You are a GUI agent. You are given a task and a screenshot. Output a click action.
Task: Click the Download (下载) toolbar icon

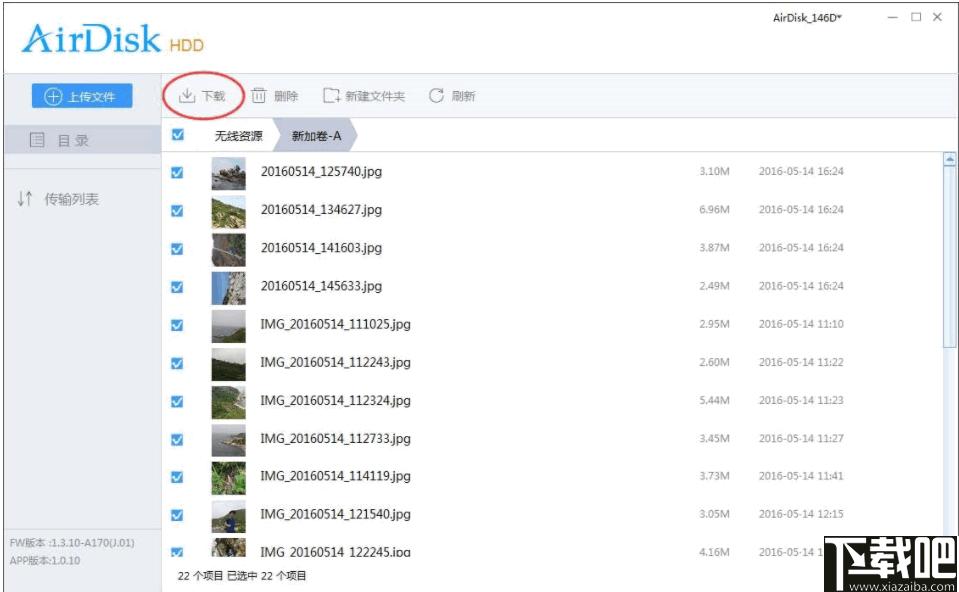point(187,95)
